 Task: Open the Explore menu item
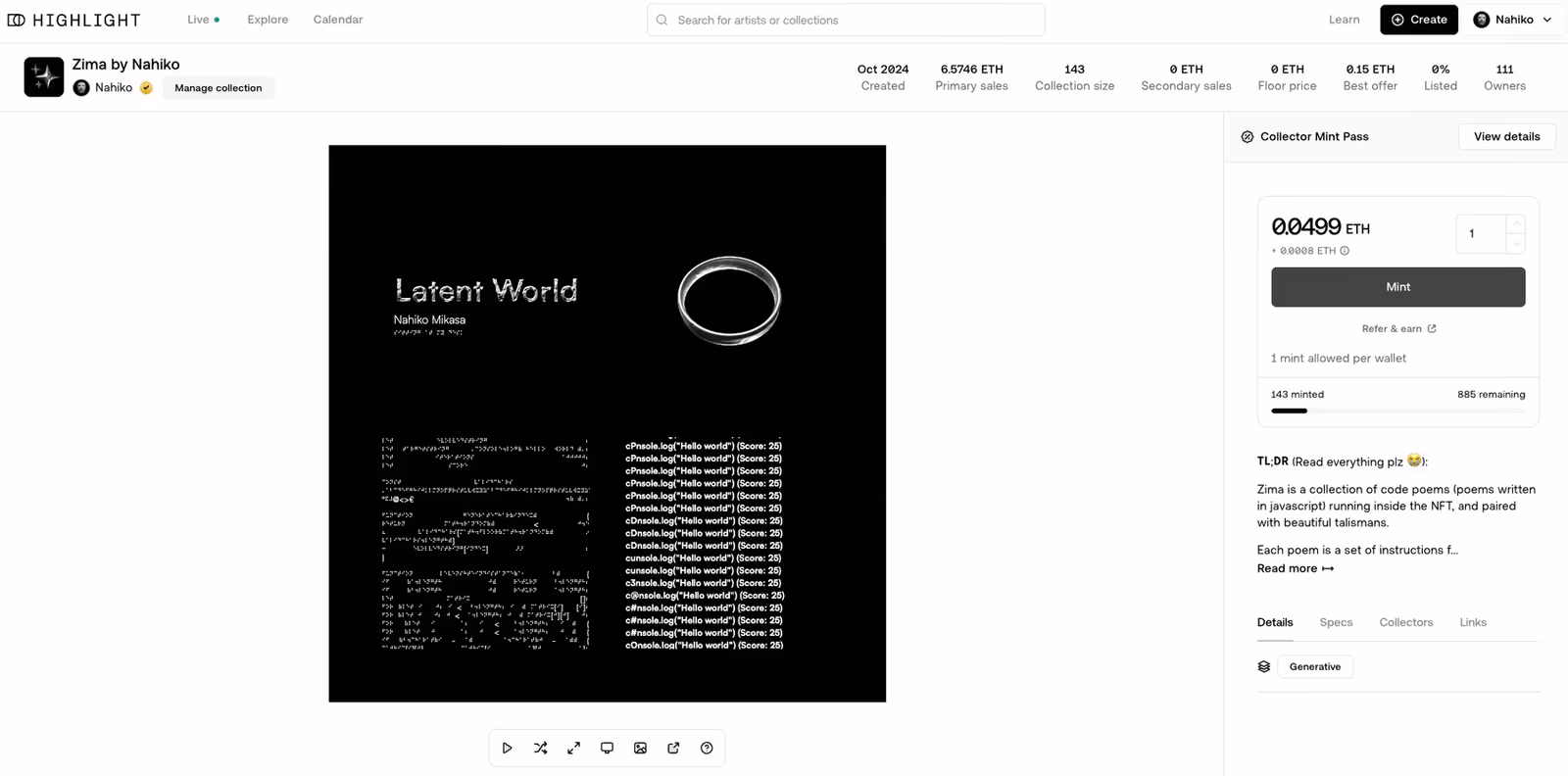(x=268, y=20)
